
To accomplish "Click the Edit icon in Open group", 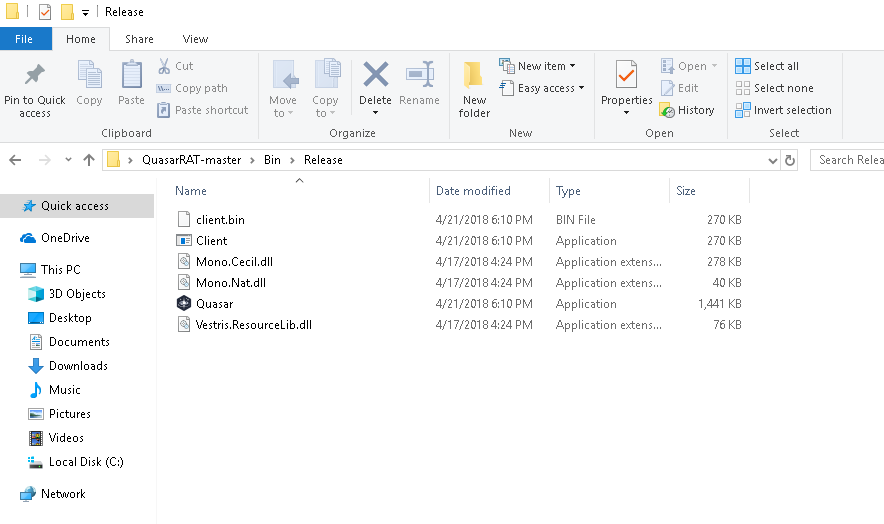I will (x=668, y=88).
